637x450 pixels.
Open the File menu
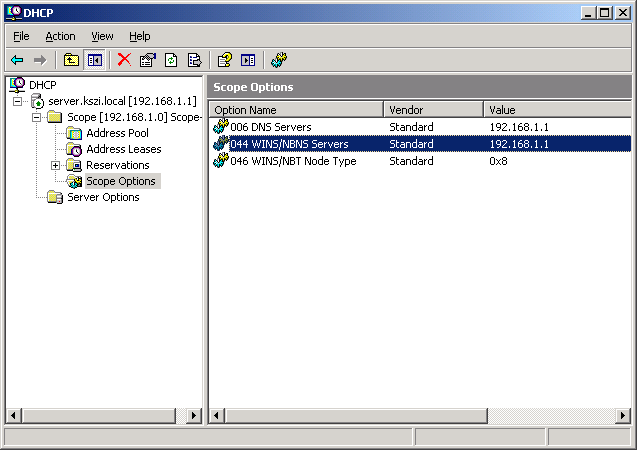point(21,36)
